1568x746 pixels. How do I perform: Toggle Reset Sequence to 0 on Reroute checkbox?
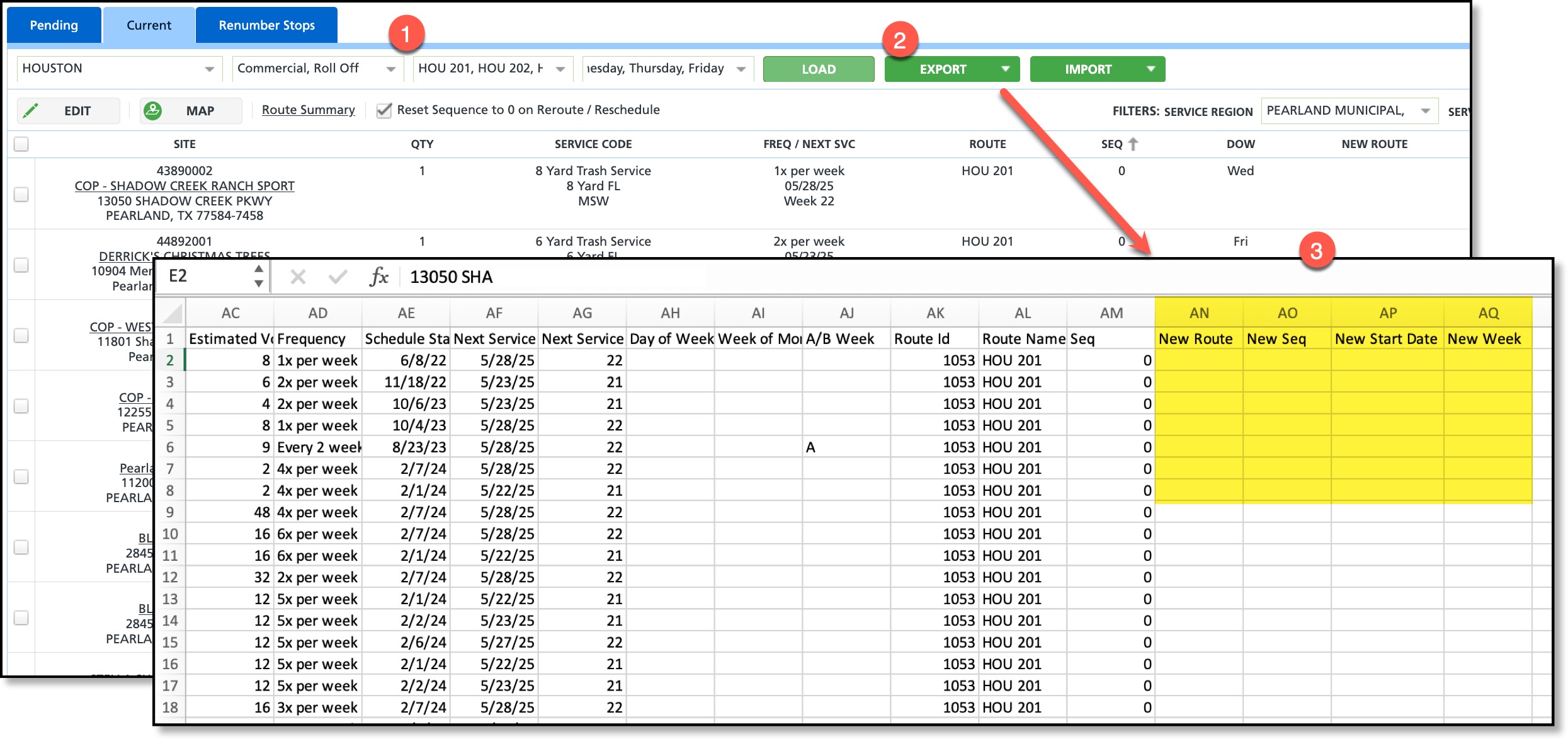coord(383,110)
